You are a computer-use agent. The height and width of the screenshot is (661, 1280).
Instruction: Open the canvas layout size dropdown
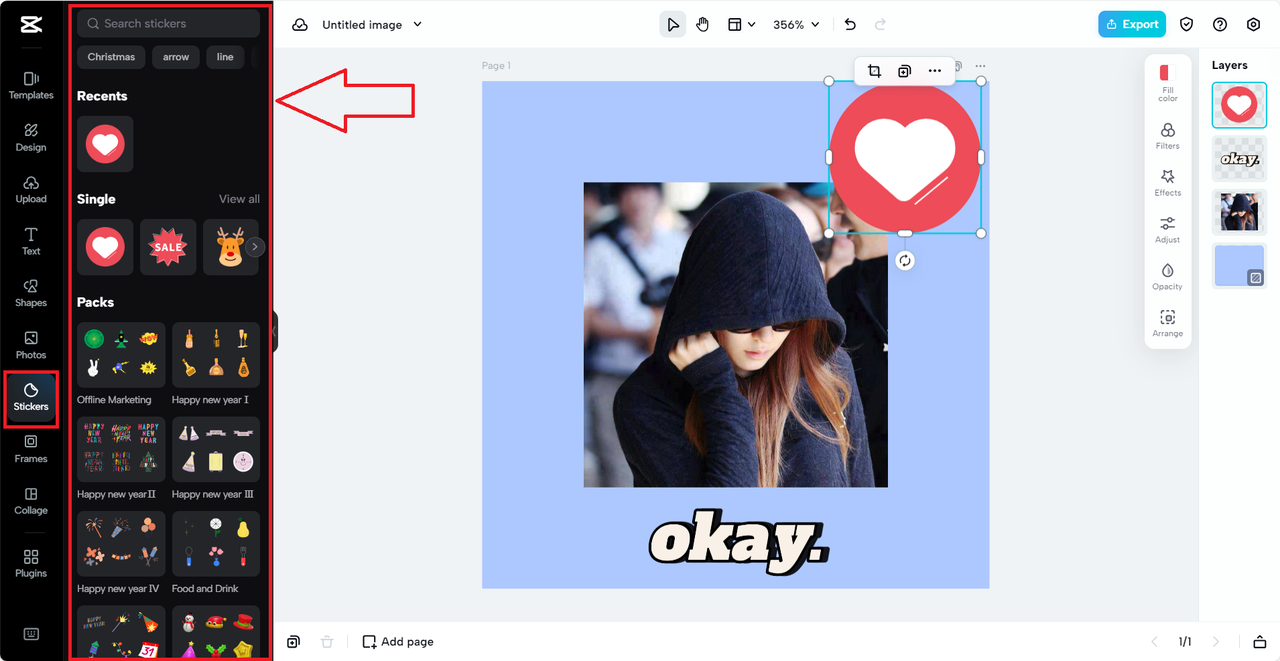pos(741,25)
